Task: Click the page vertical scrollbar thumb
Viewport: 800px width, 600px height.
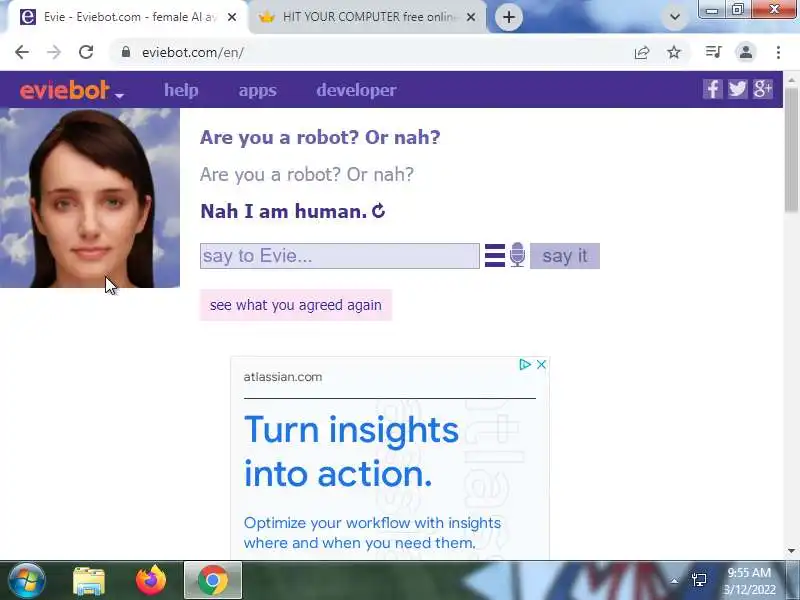Action: point(792,148)
